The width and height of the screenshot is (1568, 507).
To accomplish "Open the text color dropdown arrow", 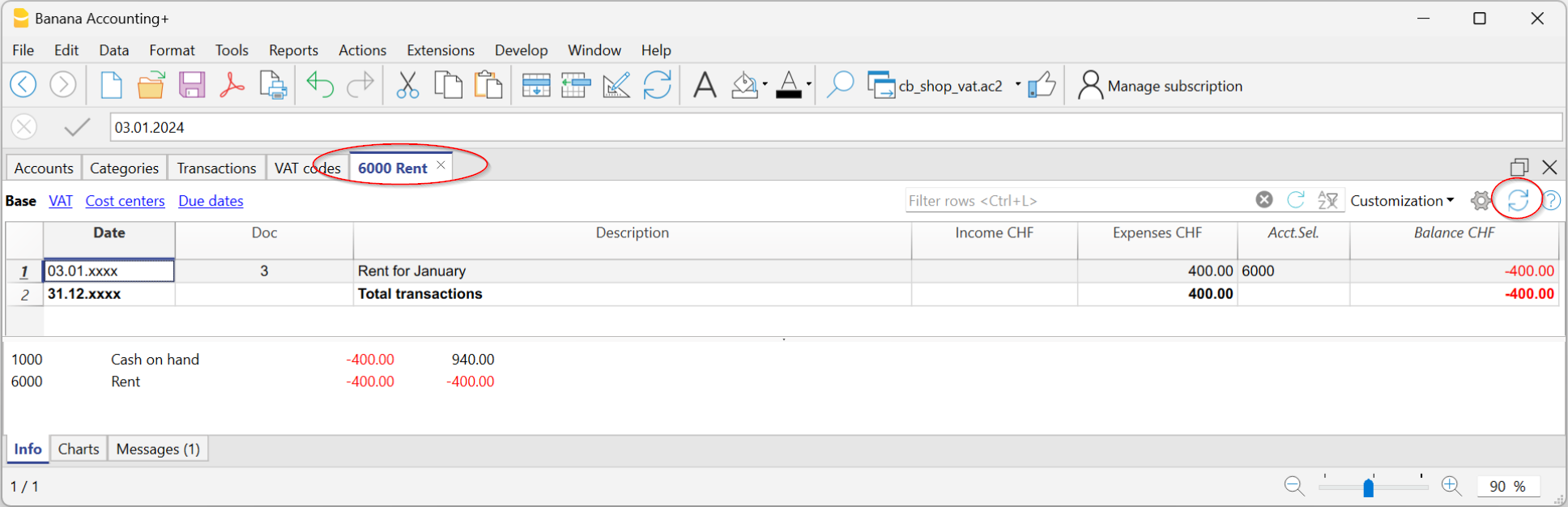I will pos(809,85).
